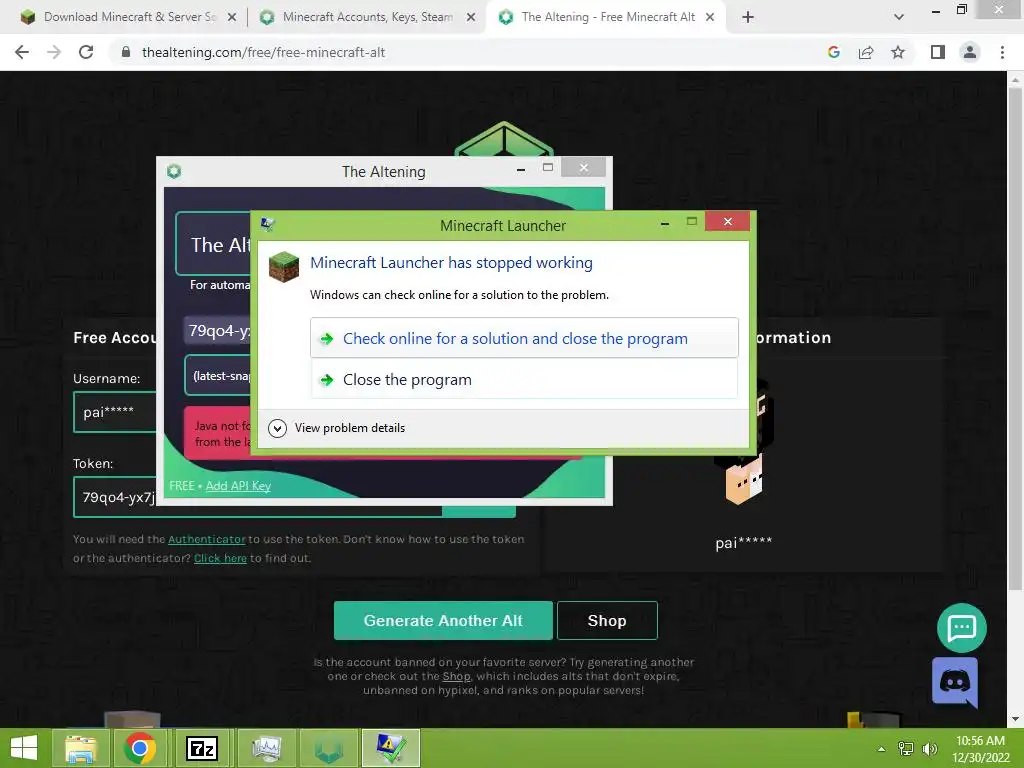This screenshot has height=768, width=1024.
Task: Follow the Click here link
Action: click(220, 558)
